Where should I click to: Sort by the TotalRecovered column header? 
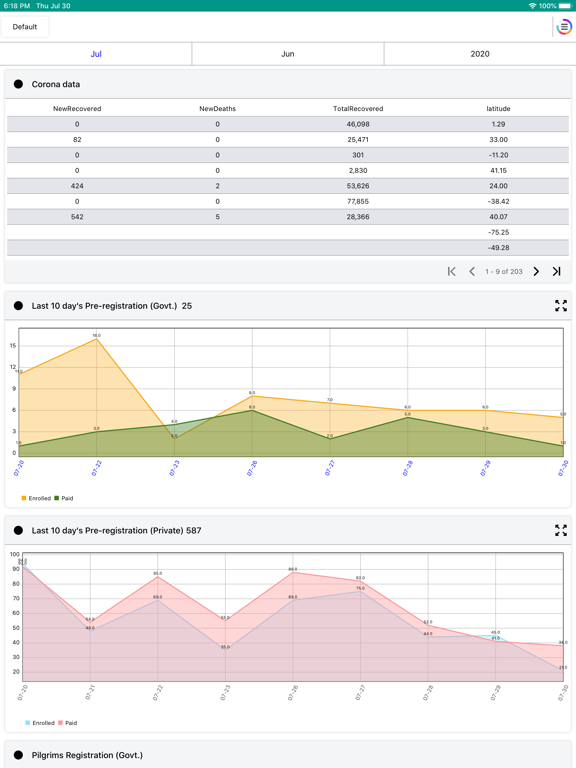(358, 109)
